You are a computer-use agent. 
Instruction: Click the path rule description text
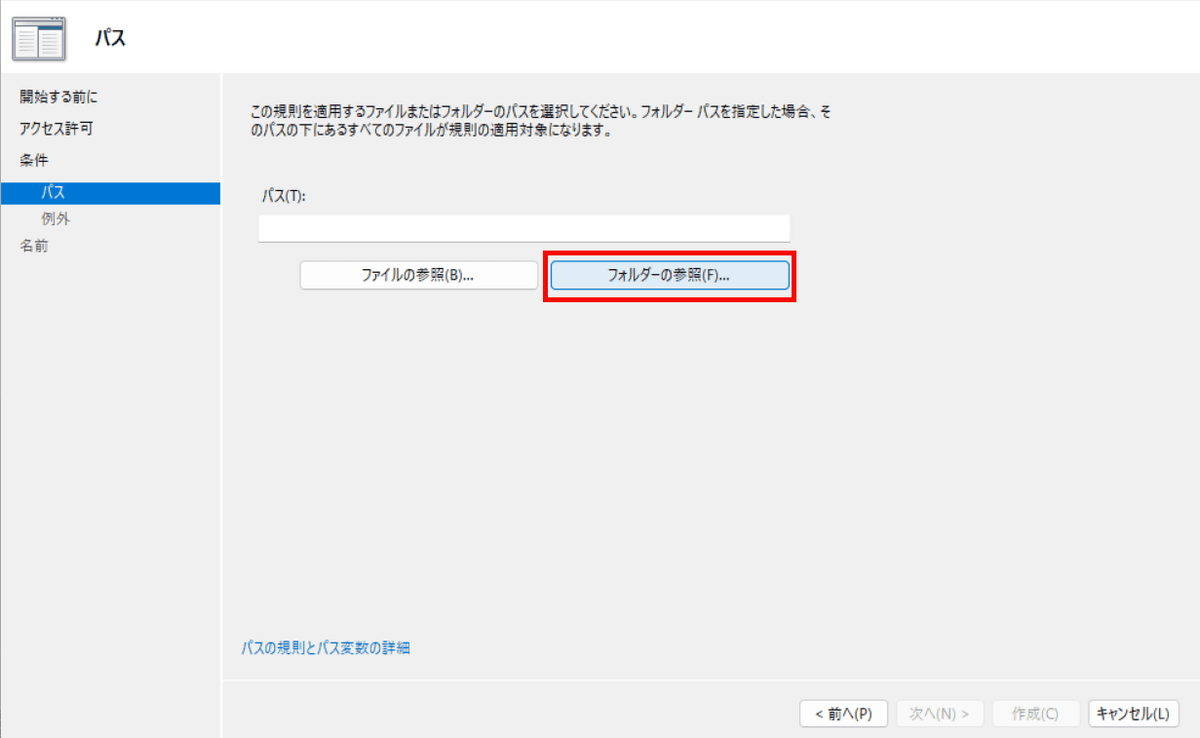[x=540, y=122]
